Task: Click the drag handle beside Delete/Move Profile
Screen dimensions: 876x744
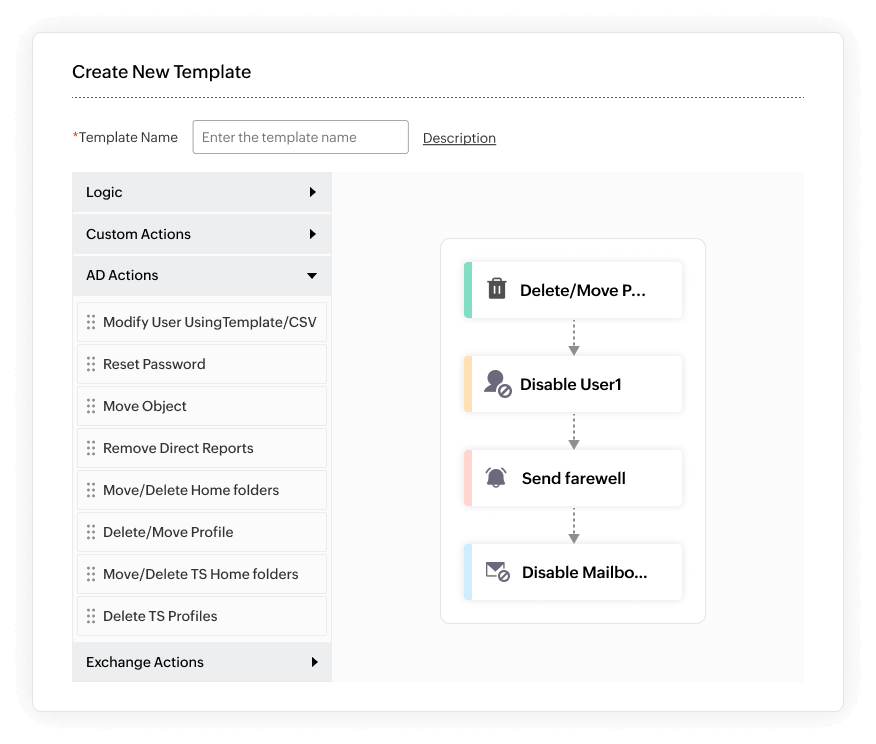Action: click(92, 532)
